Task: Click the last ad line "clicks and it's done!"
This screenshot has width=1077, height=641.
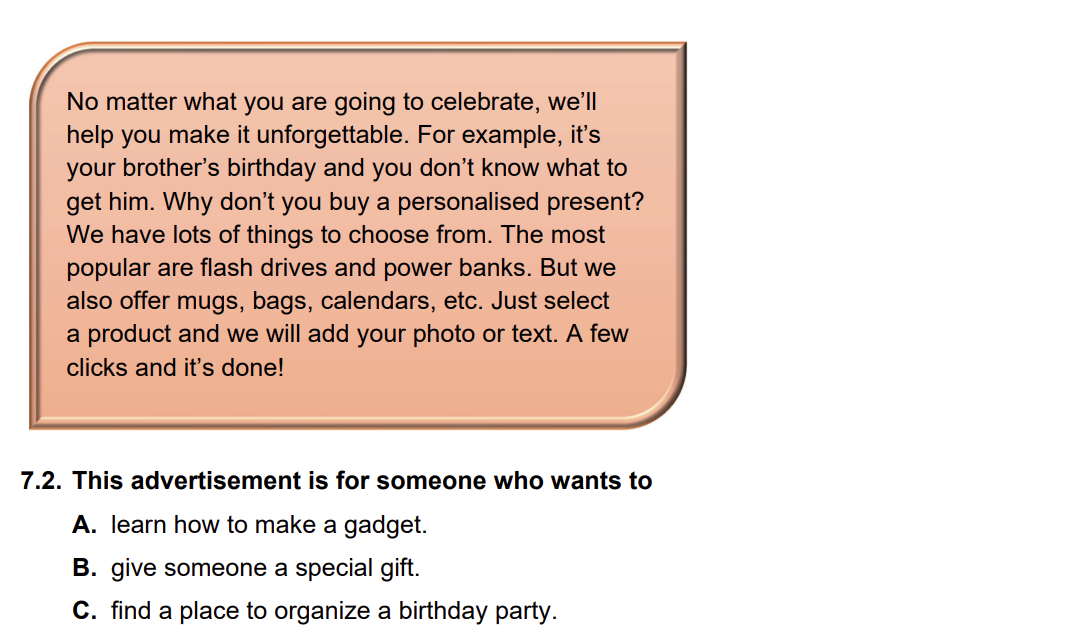Action: point(175,367)
